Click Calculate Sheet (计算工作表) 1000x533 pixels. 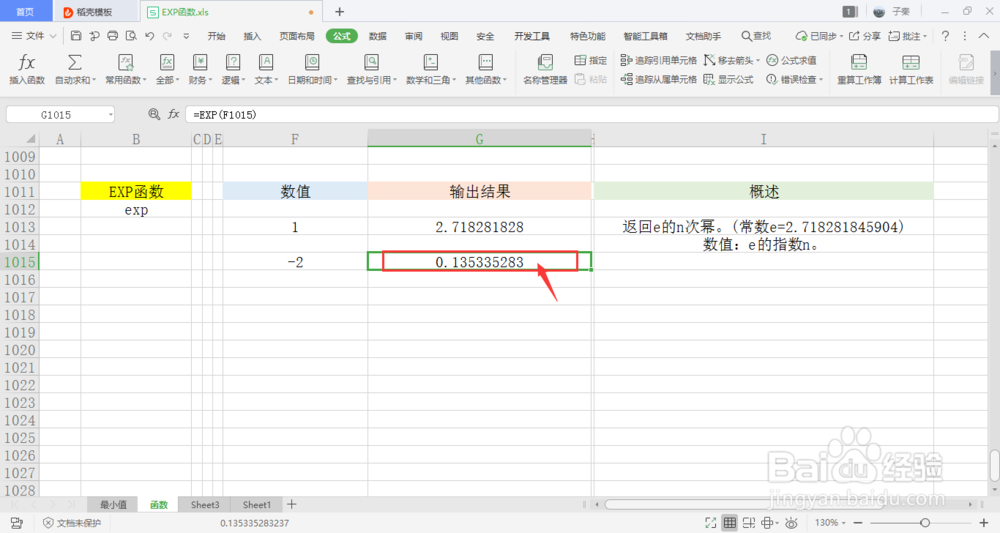[911, 69]
